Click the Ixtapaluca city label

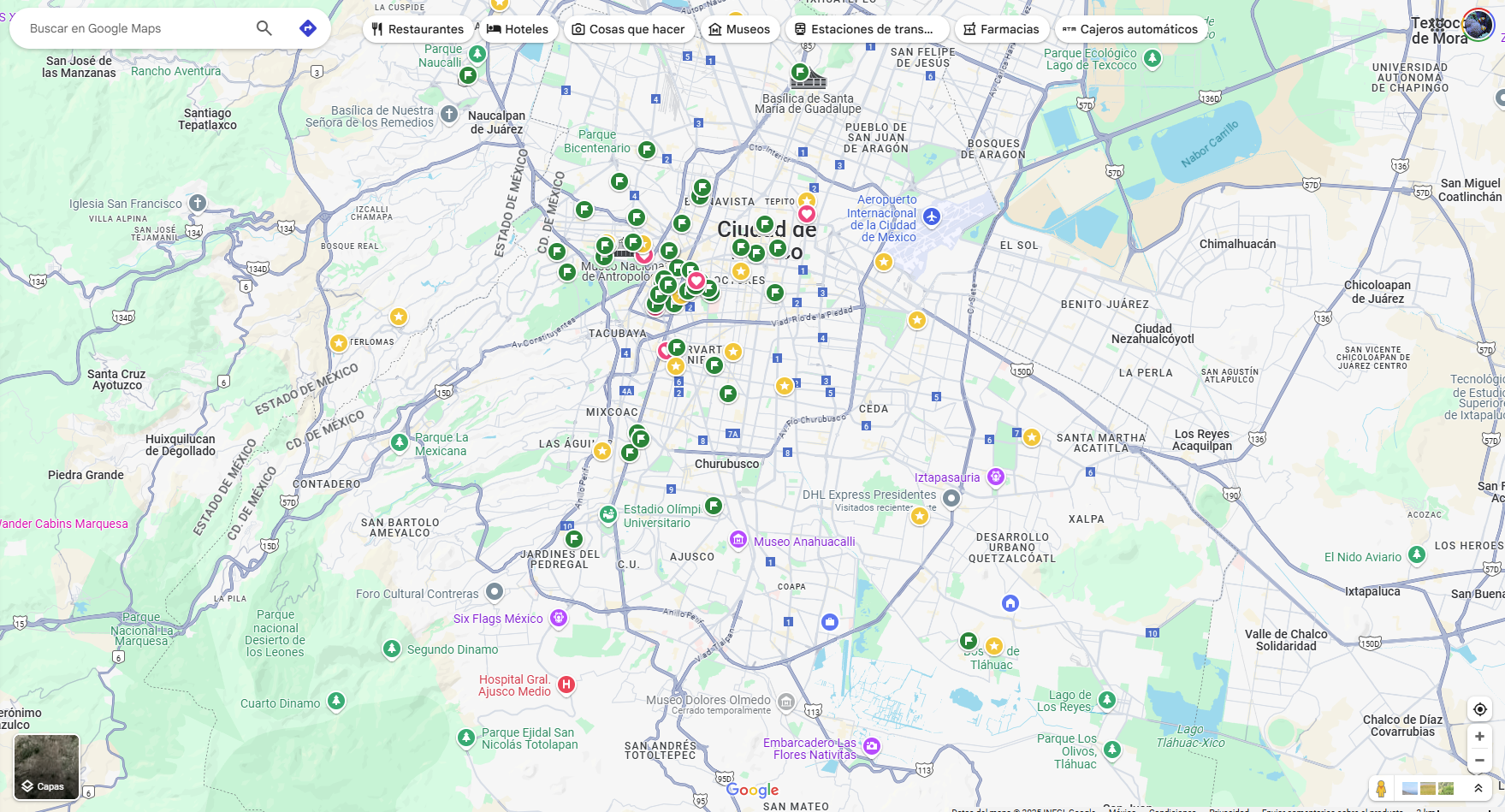(1372, 591)
